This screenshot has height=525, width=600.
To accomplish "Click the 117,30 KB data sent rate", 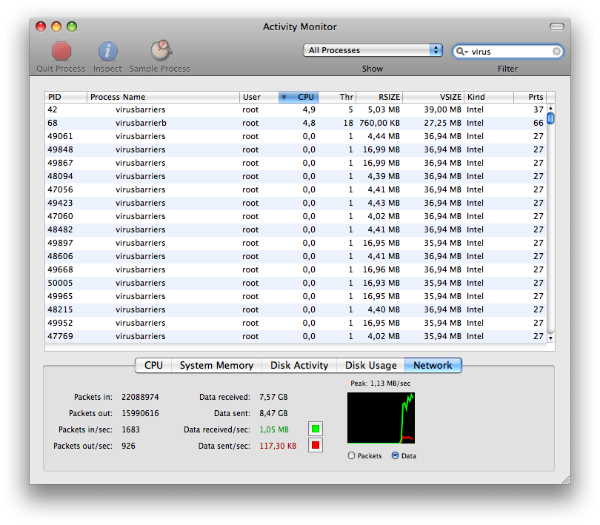I will [278, 446].
